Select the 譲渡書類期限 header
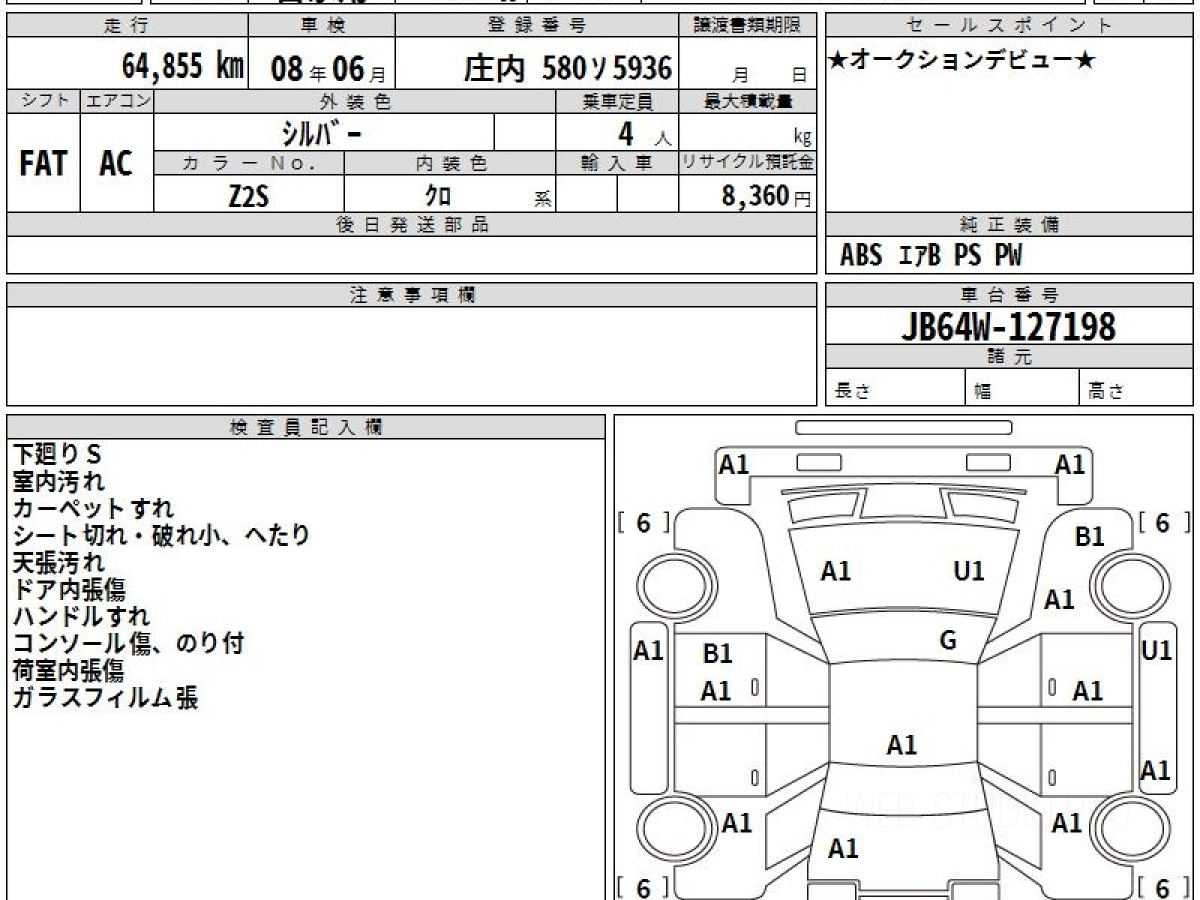 click(747, 26)
